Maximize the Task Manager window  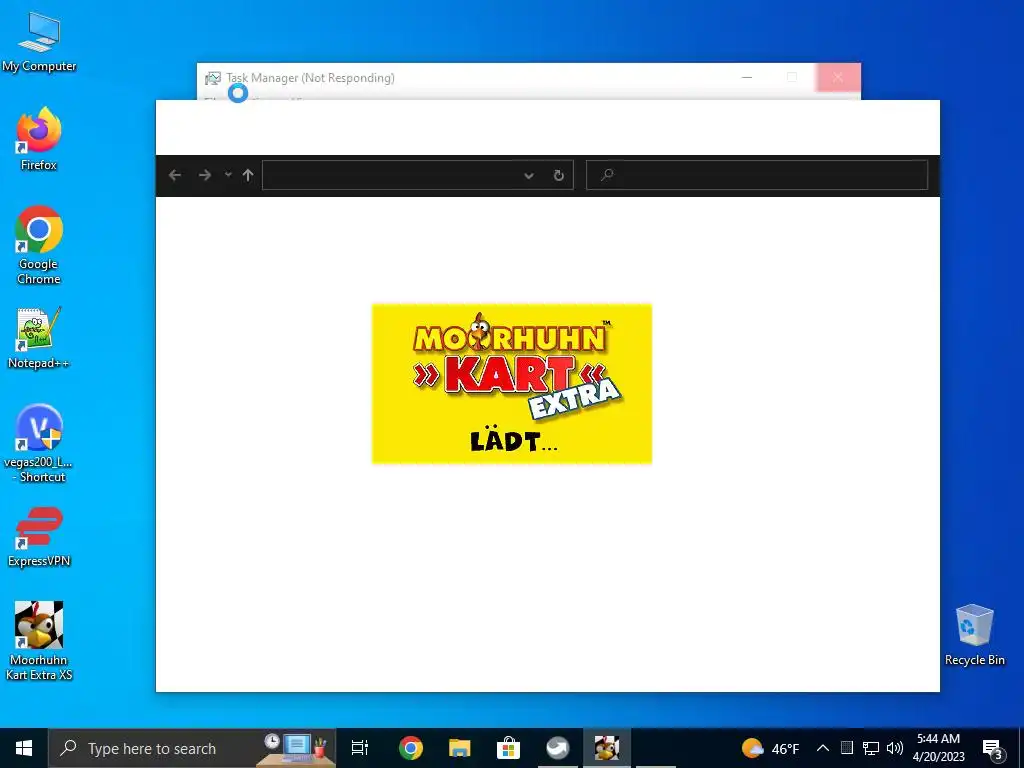coord(792,78)
